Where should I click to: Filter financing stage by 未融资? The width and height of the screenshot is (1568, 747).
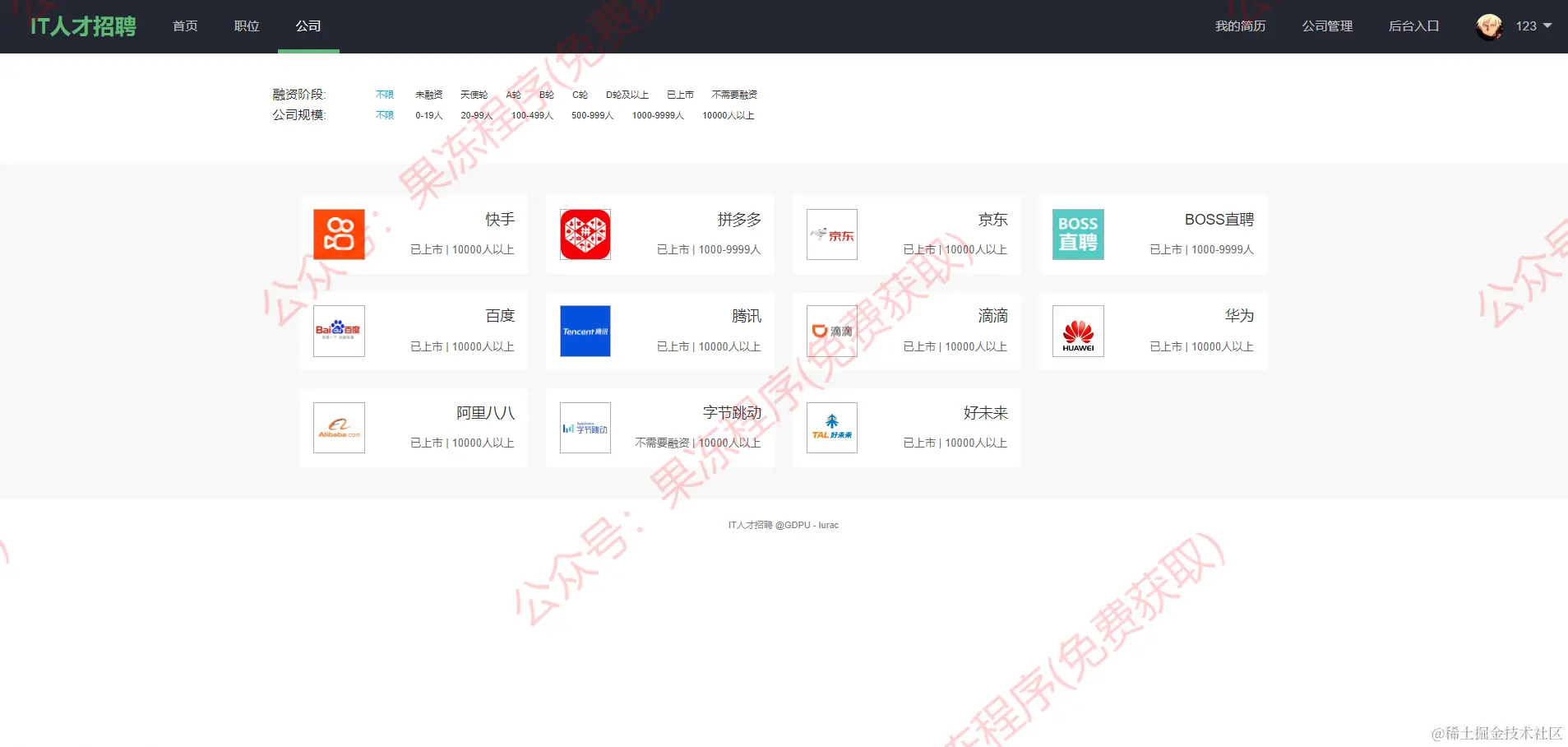(x=429, y=95)
